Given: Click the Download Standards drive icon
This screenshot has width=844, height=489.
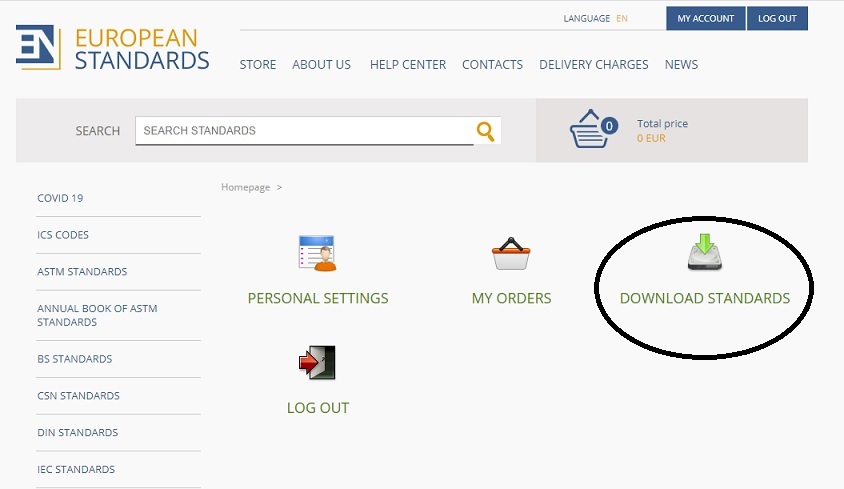Looking at the screenshot, I should coord(705,252).
